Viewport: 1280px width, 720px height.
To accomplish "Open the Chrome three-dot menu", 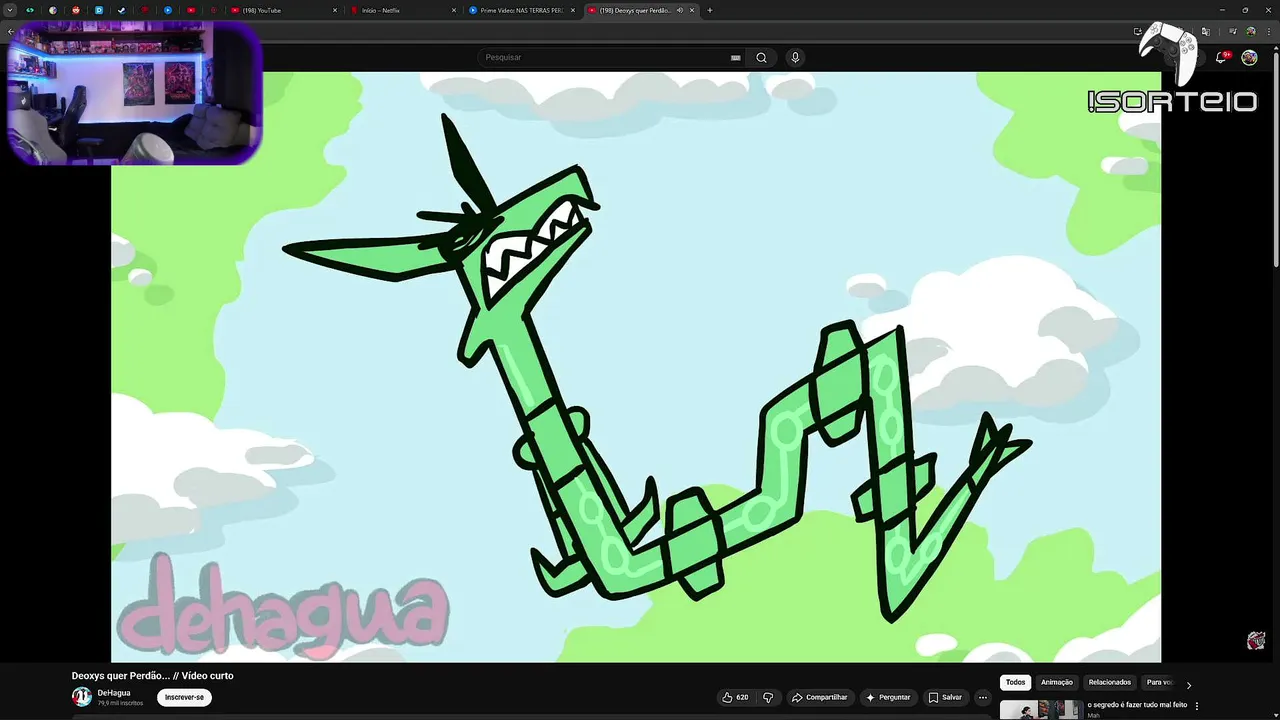I will pyautogui.click(x=1268, y=32).
